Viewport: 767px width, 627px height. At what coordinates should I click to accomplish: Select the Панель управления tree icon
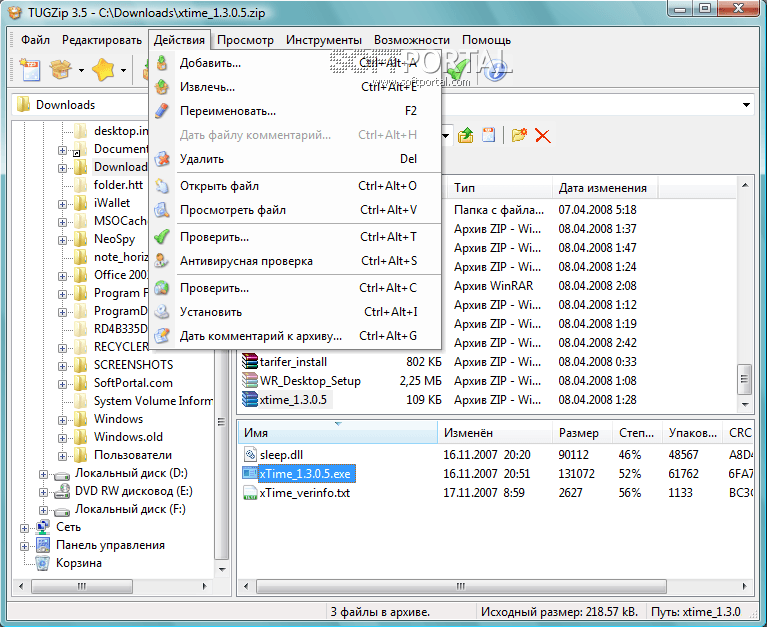pyautogui.click(x=43, y=545)
